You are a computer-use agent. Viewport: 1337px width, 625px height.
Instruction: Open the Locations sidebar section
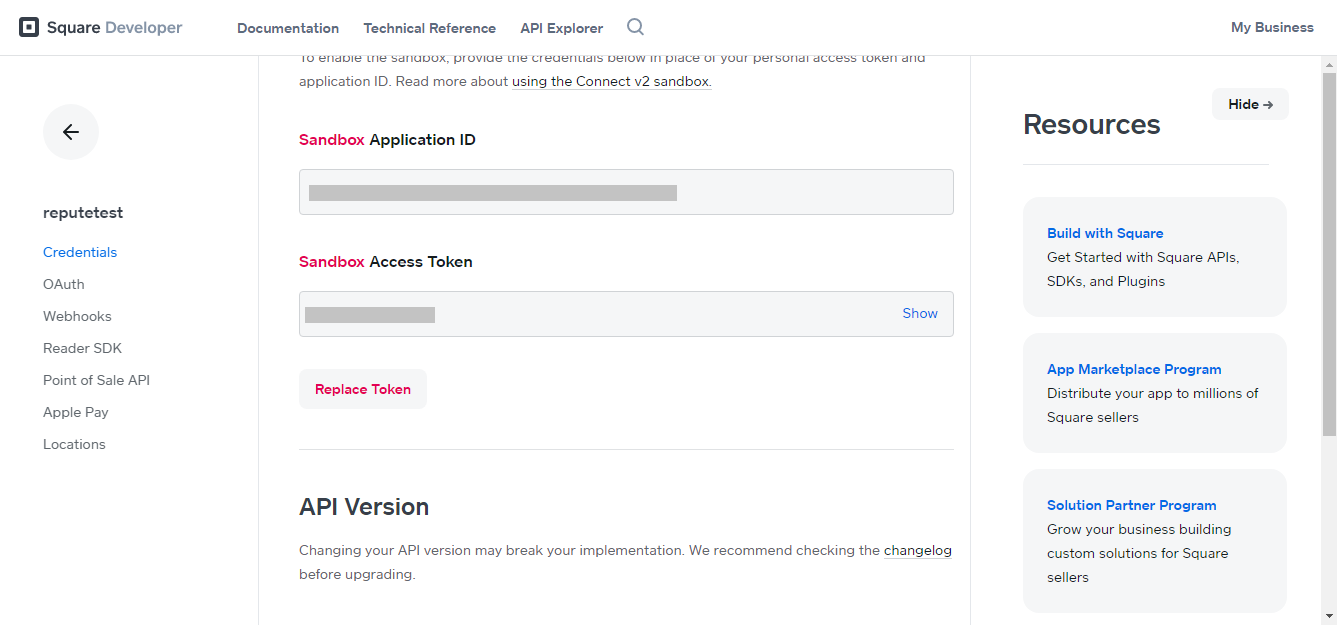pyautogui.click(x=74, y=444)
